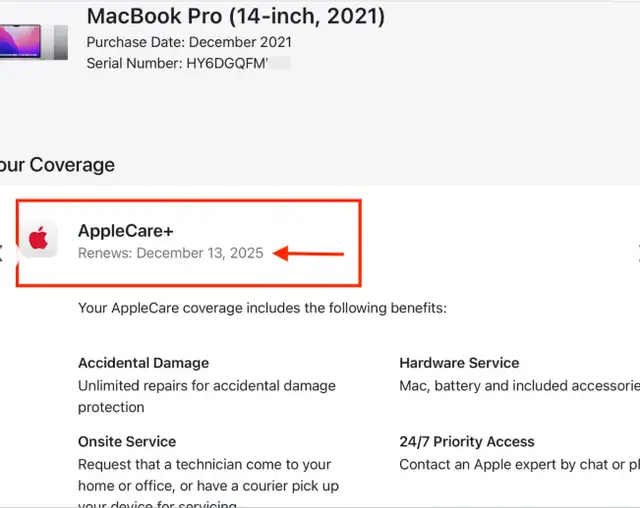Click the request a technician description text

tap(209, 482)
